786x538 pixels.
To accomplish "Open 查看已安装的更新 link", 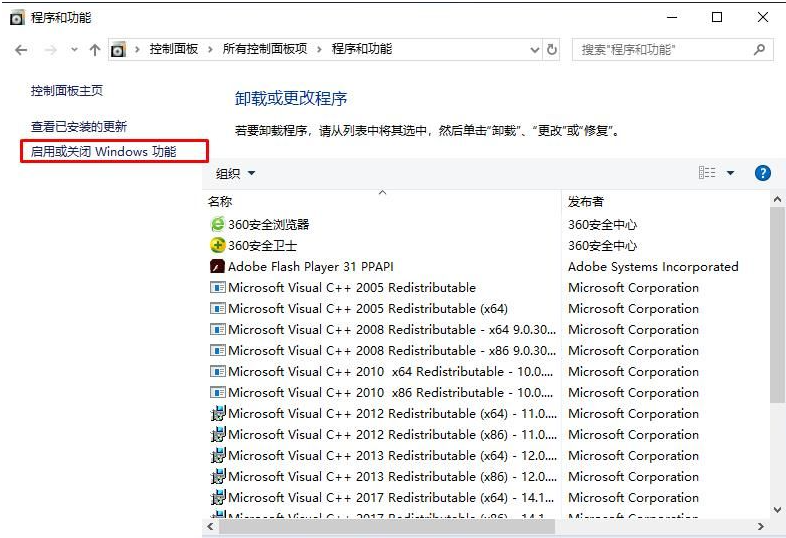I will (x=79, y=127).
